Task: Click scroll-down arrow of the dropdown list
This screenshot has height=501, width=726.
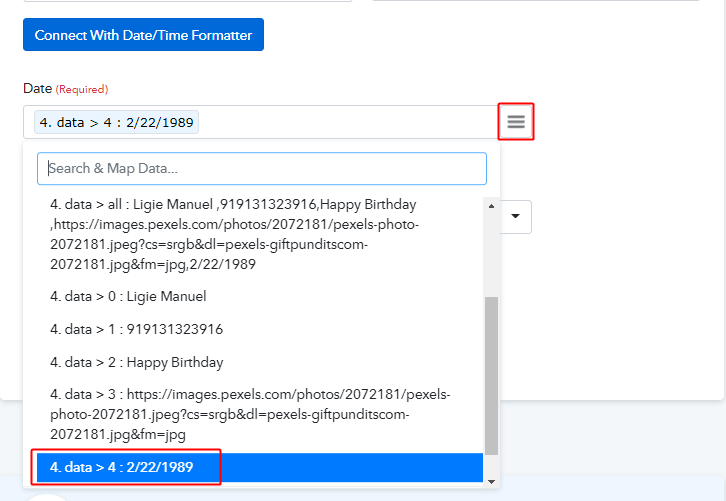Action: (491, 482)
